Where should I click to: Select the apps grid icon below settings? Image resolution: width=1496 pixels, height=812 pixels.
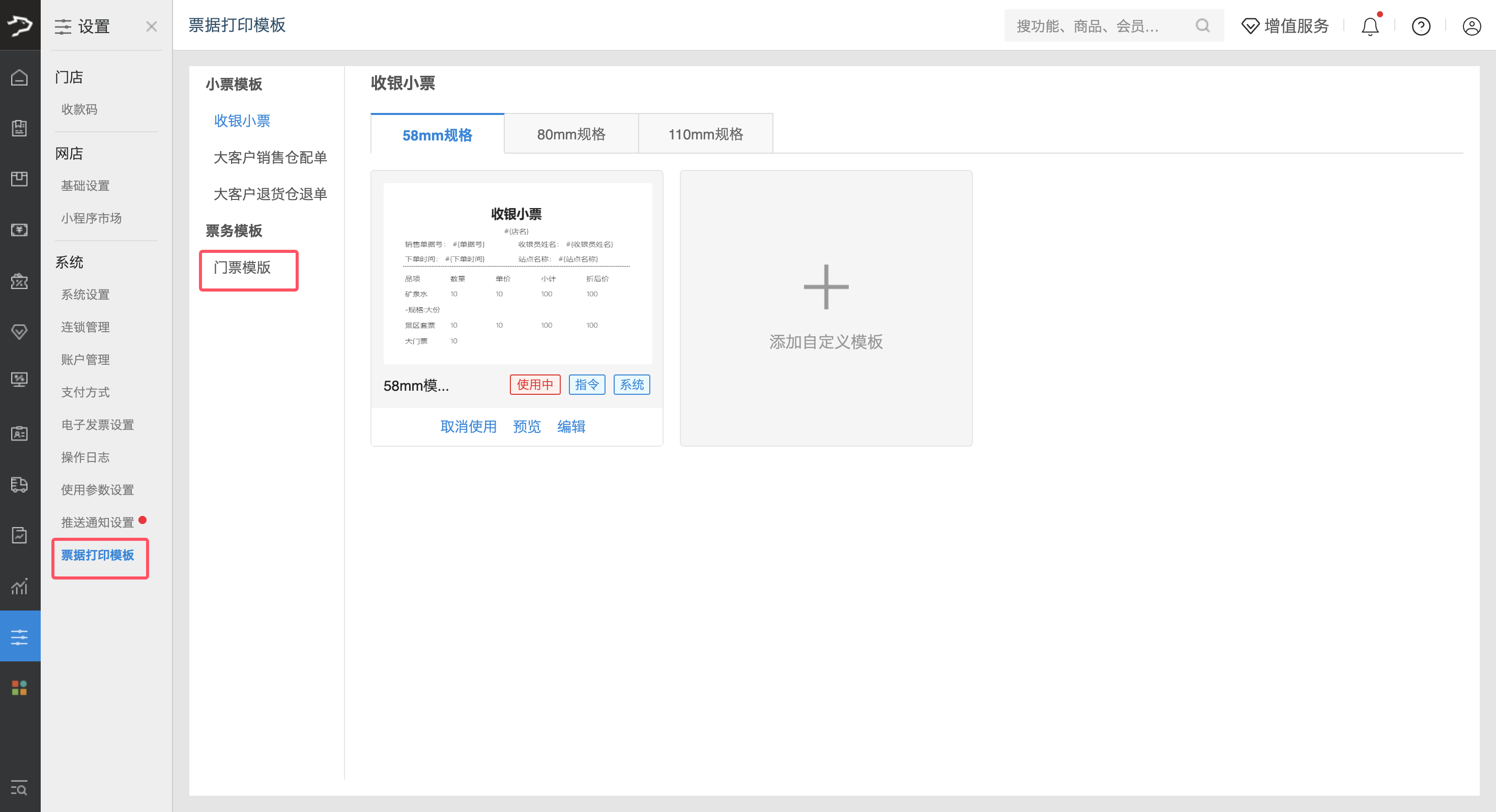[x=20, y=687]
